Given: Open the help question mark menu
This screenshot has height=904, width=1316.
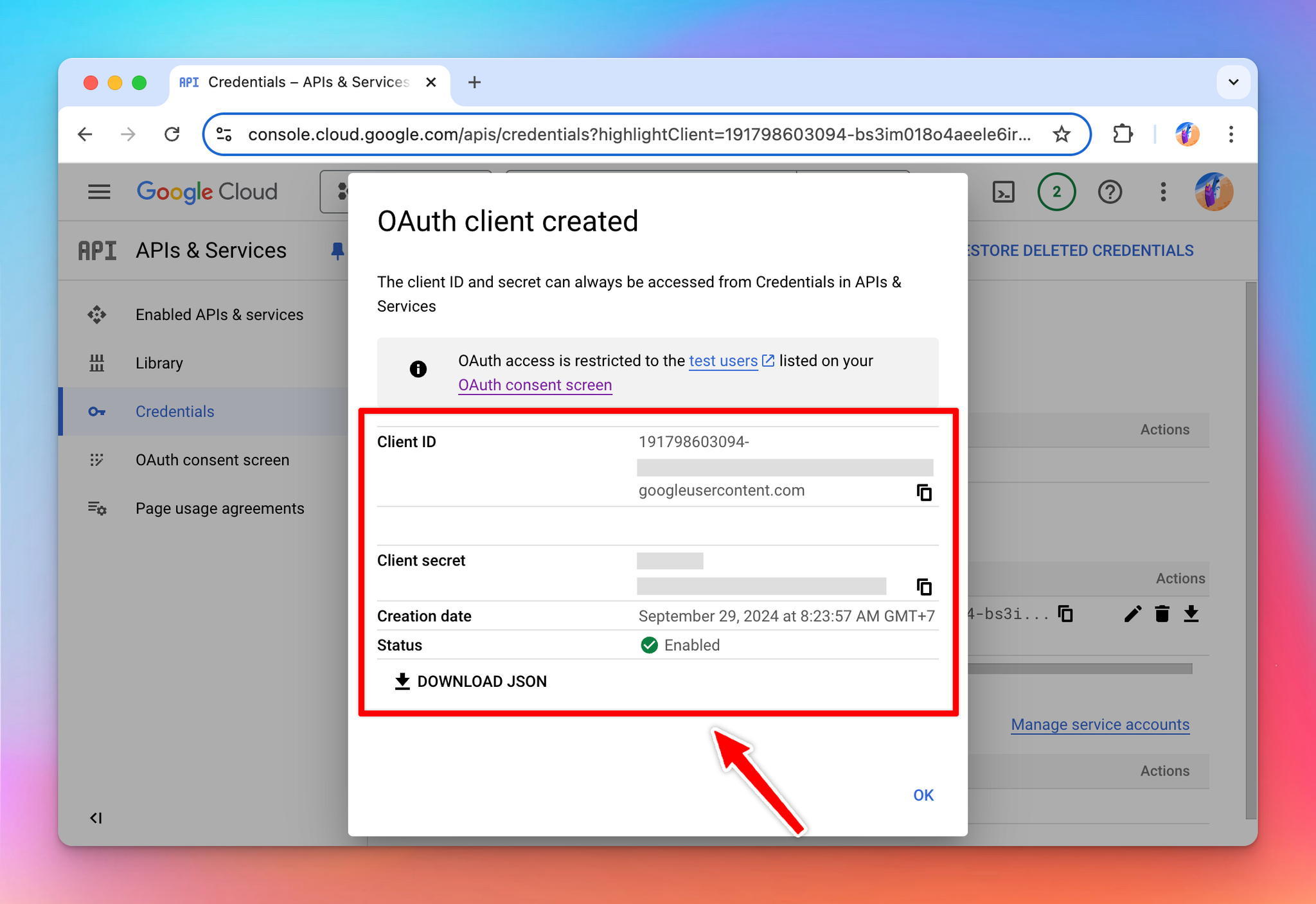Looking at the screenshot, I should click(1110, 191).
